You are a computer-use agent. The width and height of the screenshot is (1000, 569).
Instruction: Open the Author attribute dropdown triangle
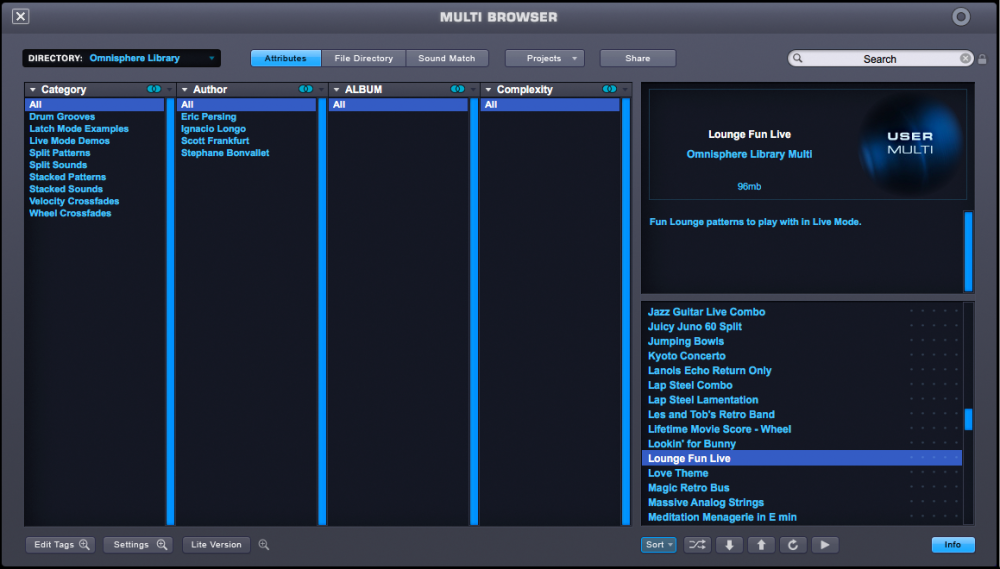[x=185, y=90]
